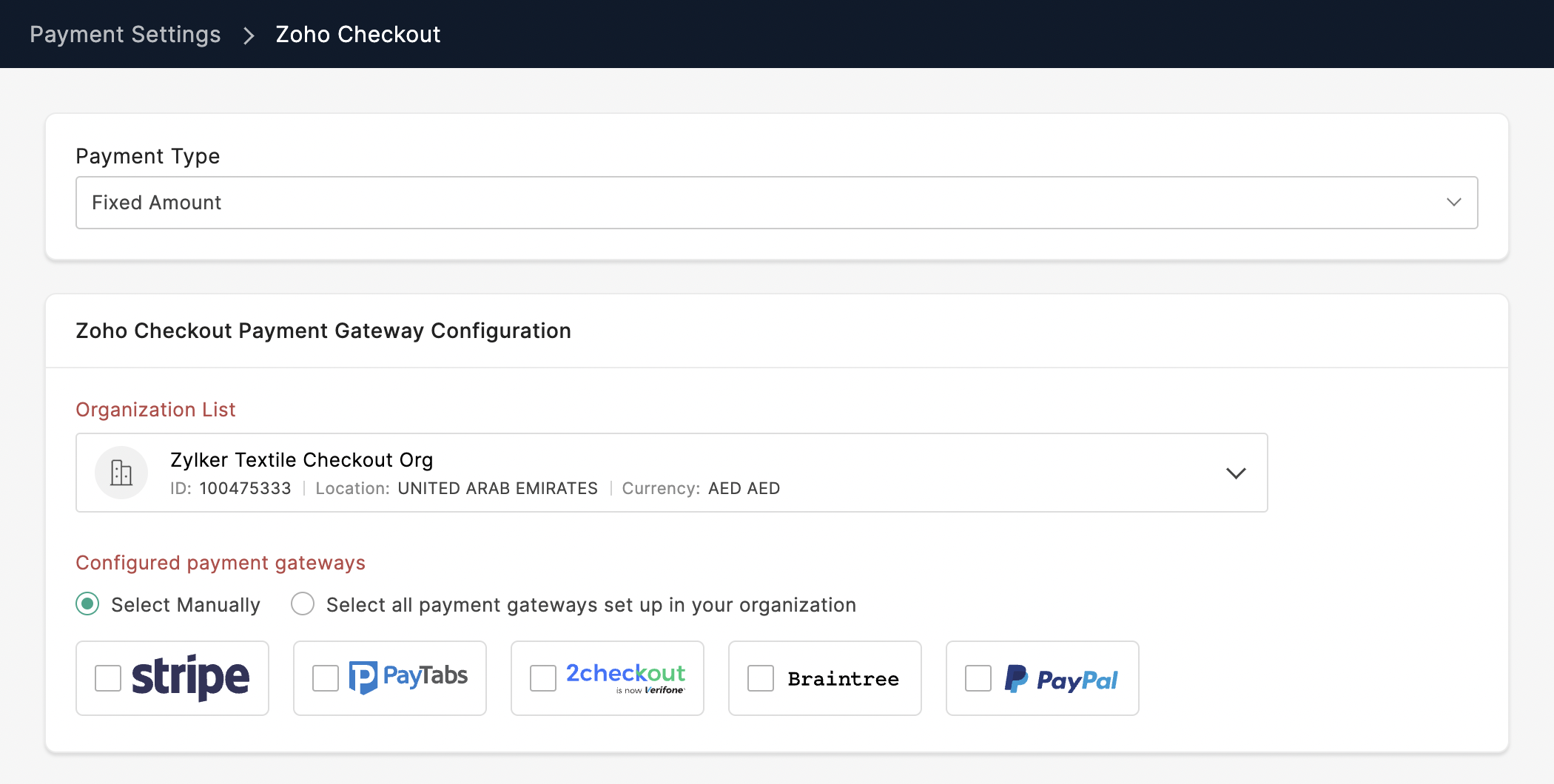1554x784 pixels.
Task: Enable the Stripe gateway checkbox
Action: tap(108, 678)
